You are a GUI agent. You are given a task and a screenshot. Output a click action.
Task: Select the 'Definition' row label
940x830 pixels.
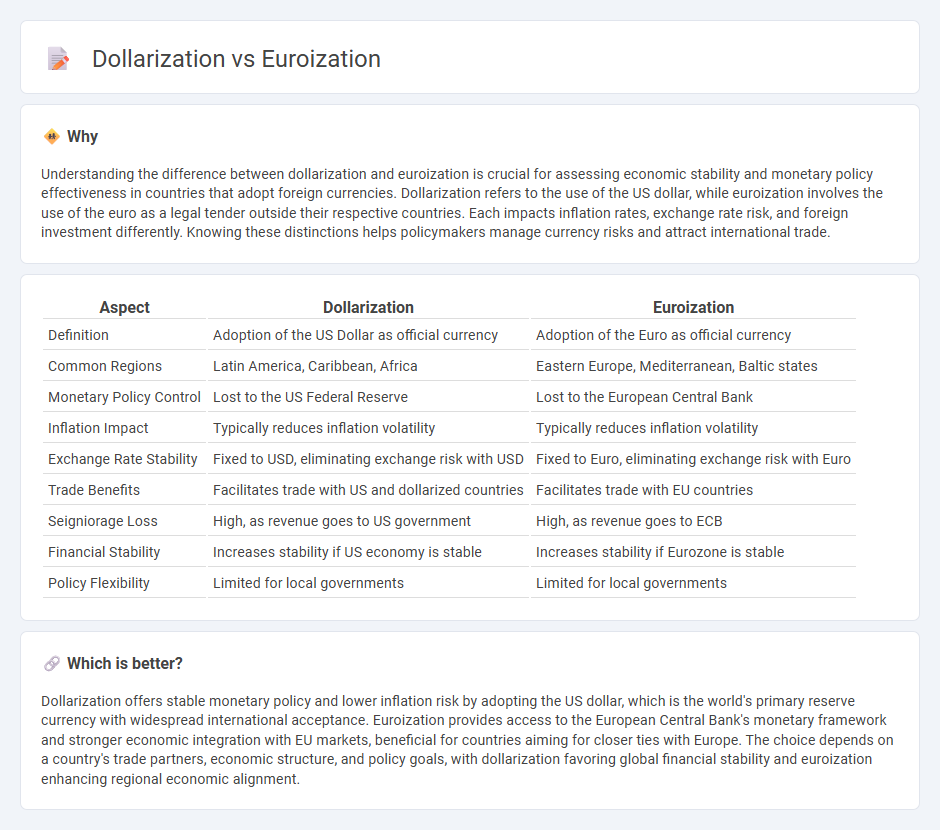coord(78,335)
